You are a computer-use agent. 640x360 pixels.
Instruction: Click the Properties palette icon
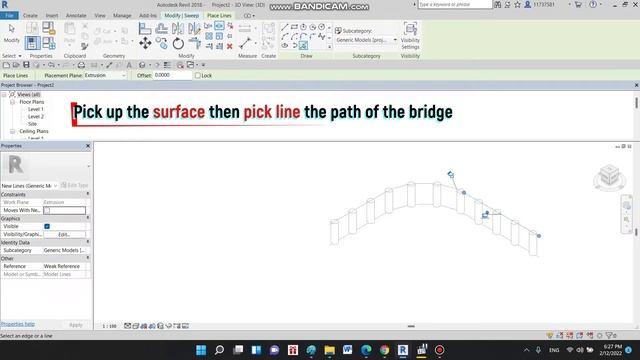[32, 43]
